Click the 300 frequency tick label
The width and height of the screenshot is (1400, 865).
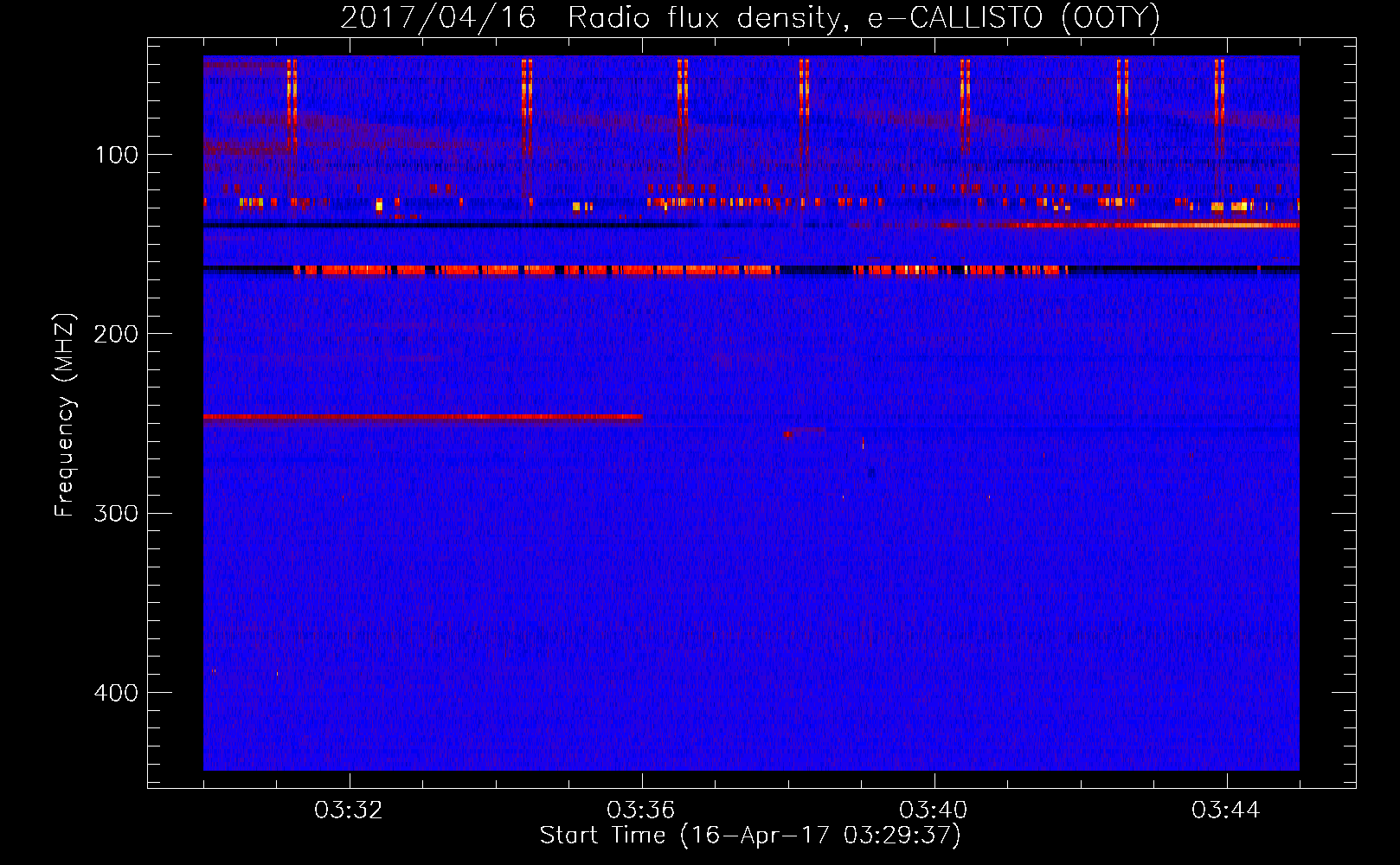click(116, 513)
